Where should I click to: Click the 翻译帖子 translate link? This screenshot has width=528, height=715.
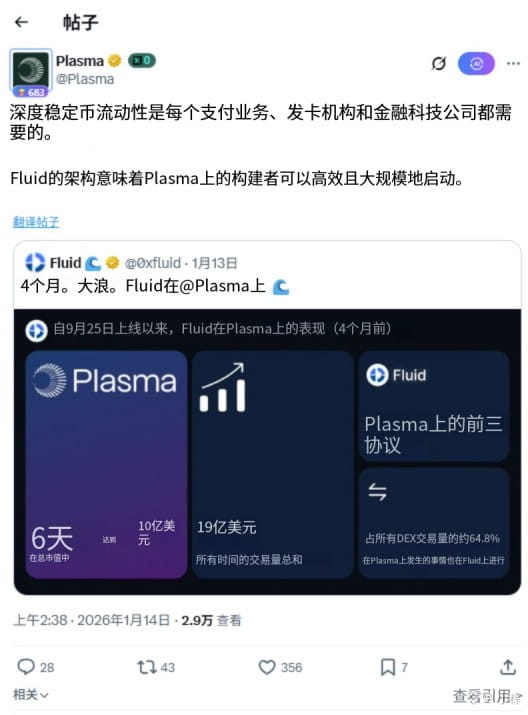pos(36,222)
